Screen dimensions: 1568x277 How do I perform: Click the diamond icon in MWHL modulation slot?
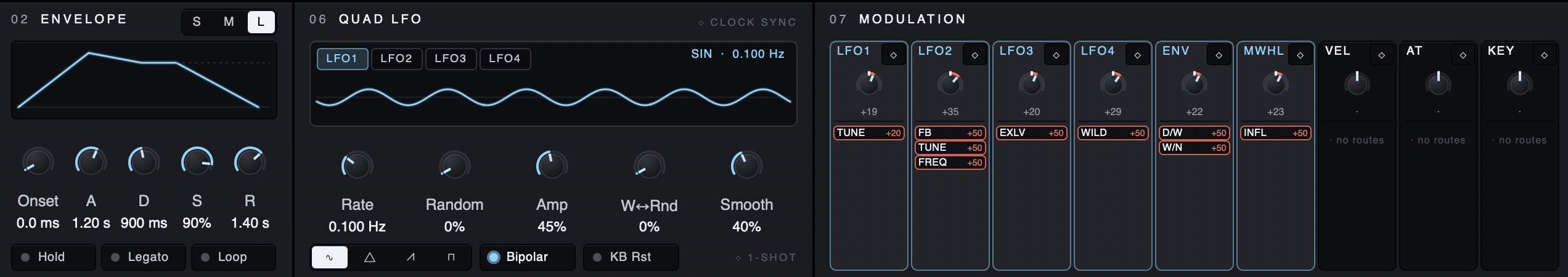pos(1300,55)
